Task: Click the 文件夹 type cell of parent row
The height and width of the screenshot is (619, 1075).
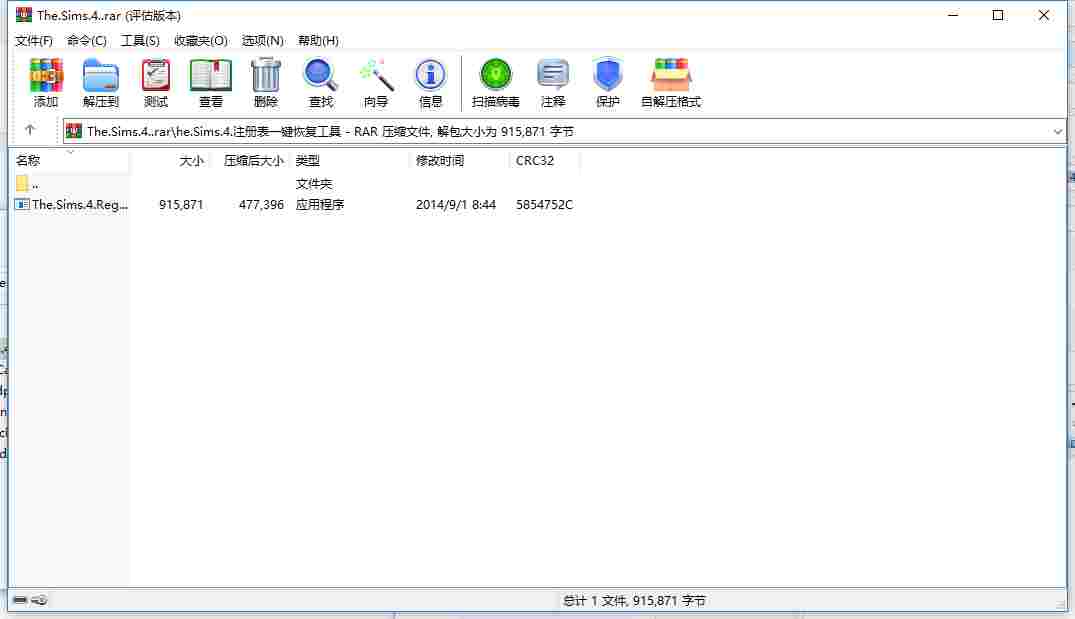Action: (313, 184)
